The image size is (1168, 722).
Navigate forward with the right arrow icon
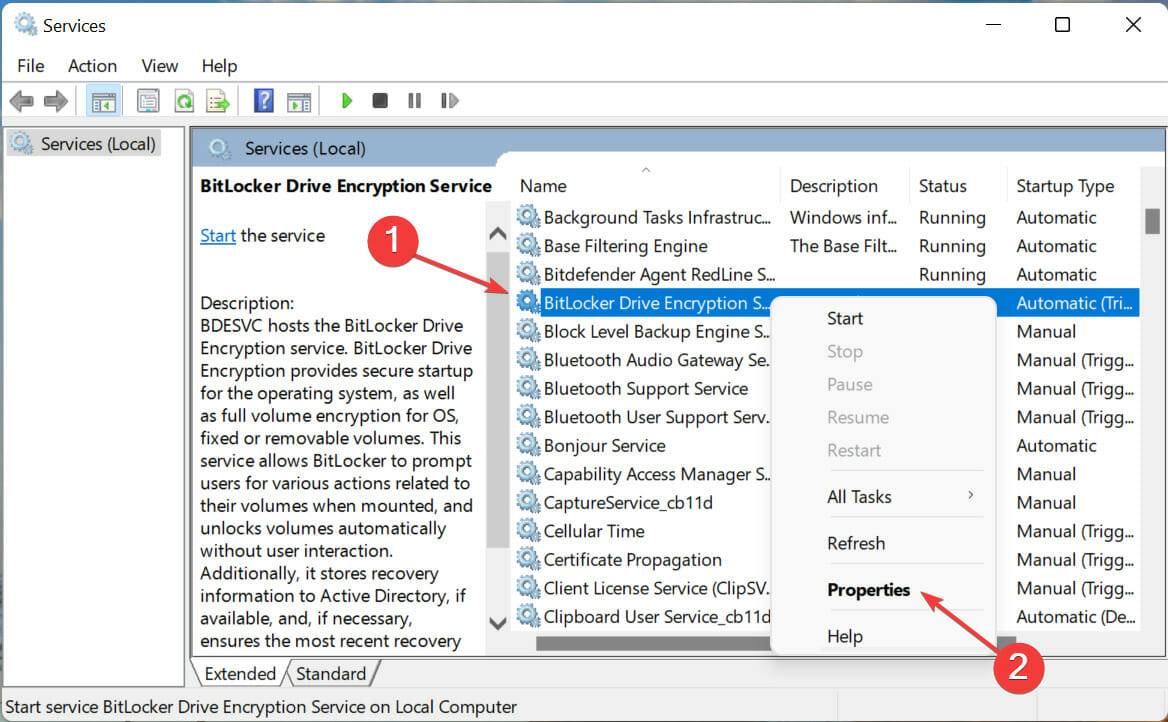pos(57,100)
